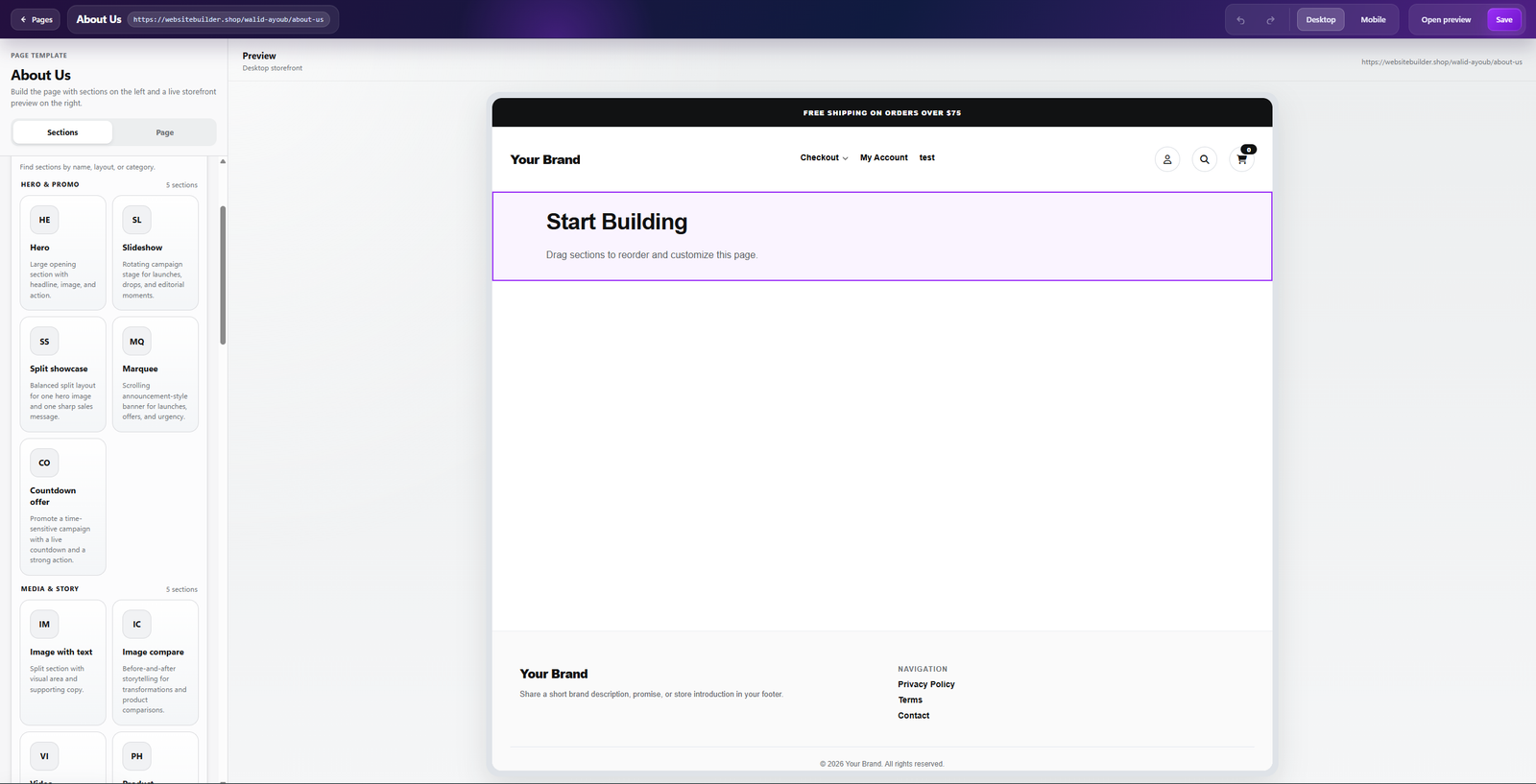Image resolution: width=1536 pixels, height=784 pixels.
Task: Click the IC Image compare icon
Action: pos(136,624)
